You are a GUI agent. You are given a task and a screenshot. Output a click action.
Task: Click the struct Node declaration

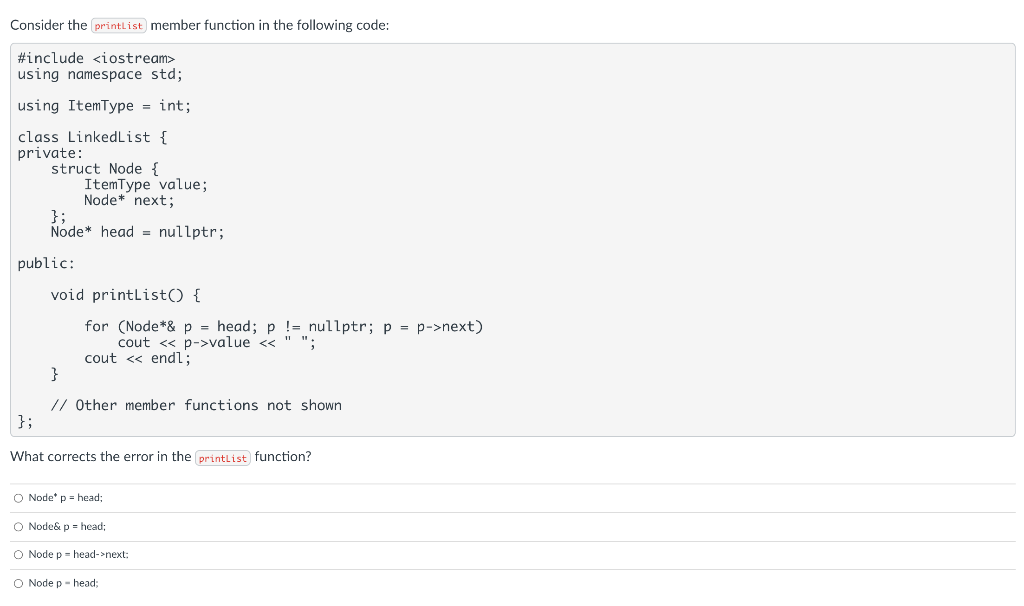103,168
